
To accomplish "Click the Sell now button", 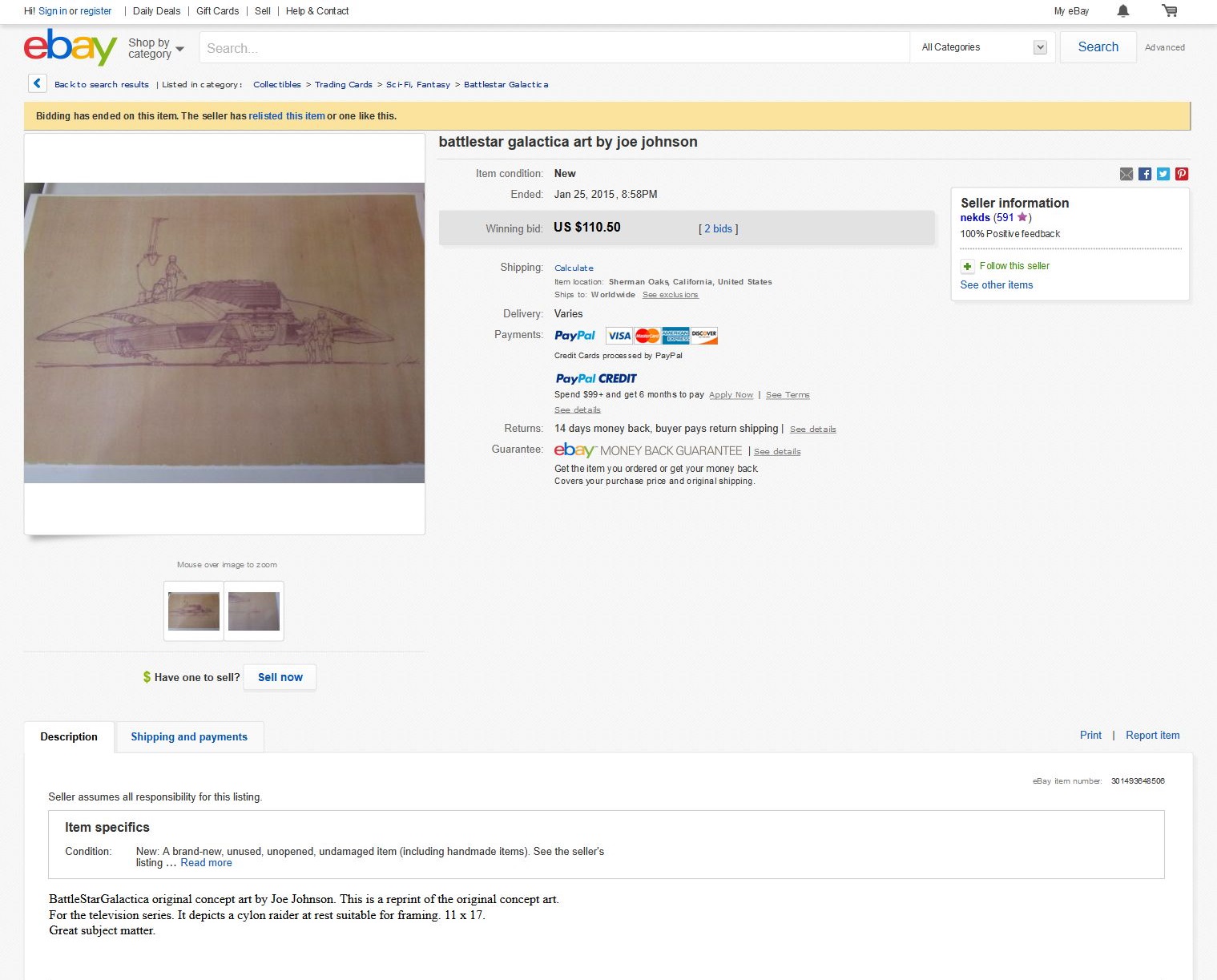I will (x=280, y=677).
